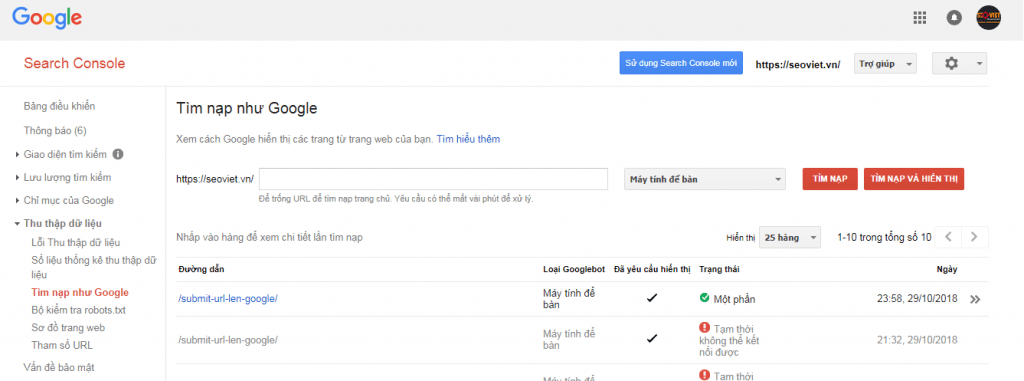Open Tham số URL

point(61,345)
